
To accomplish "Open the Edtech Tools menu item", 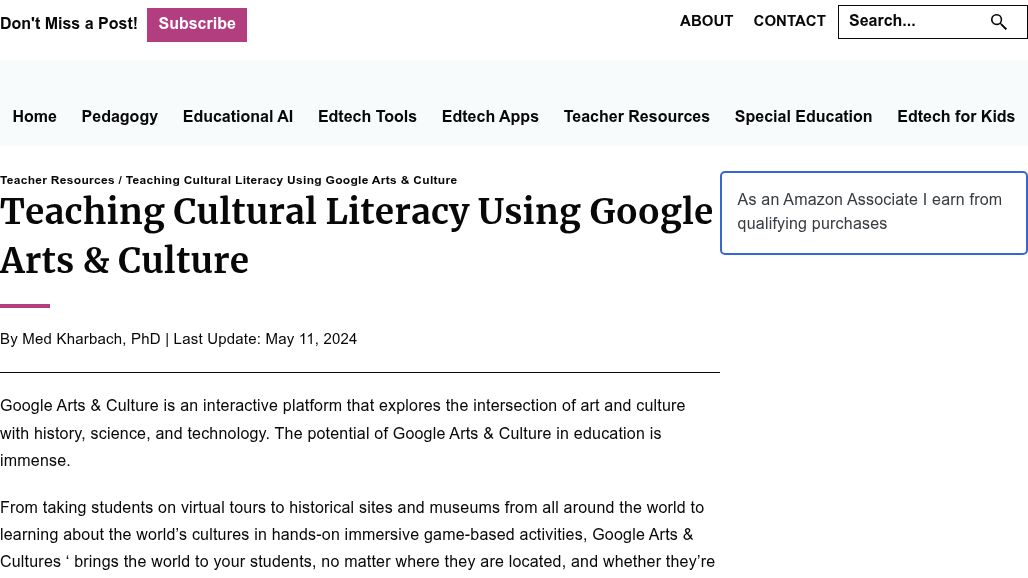I will [x=367, y=116].
